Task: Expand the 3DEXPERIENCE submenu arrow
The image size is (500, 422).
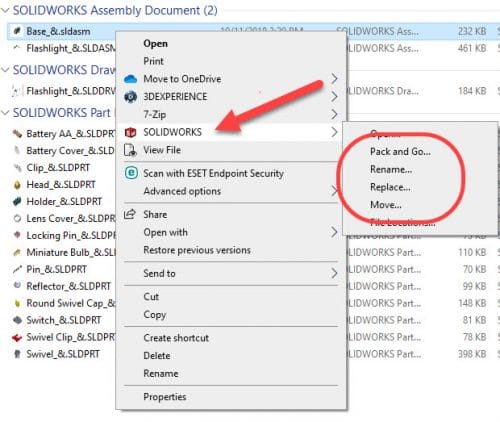Action: (x=334, y=97)
